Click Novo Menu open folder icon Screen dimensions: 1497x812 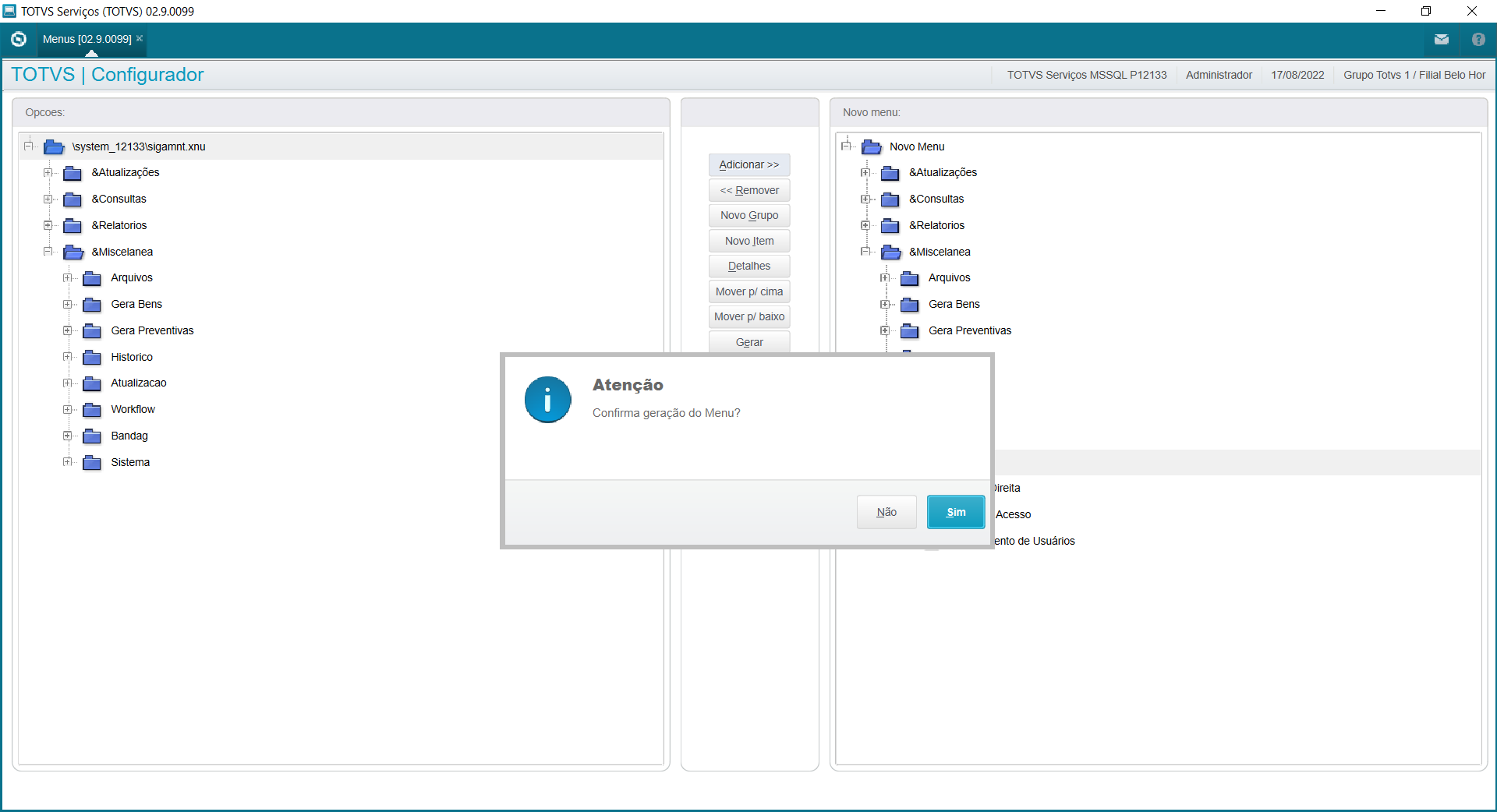[872, 147]
